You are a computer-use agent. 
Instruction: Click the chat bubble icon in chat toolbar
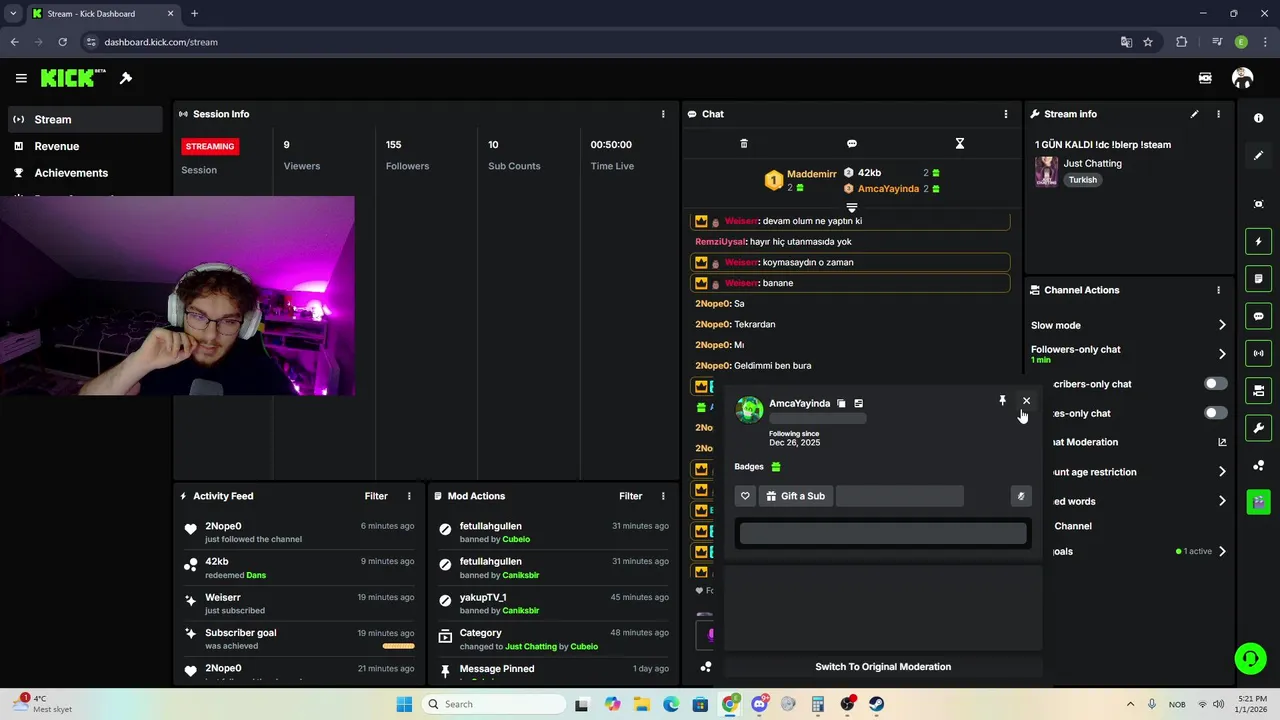852,144
